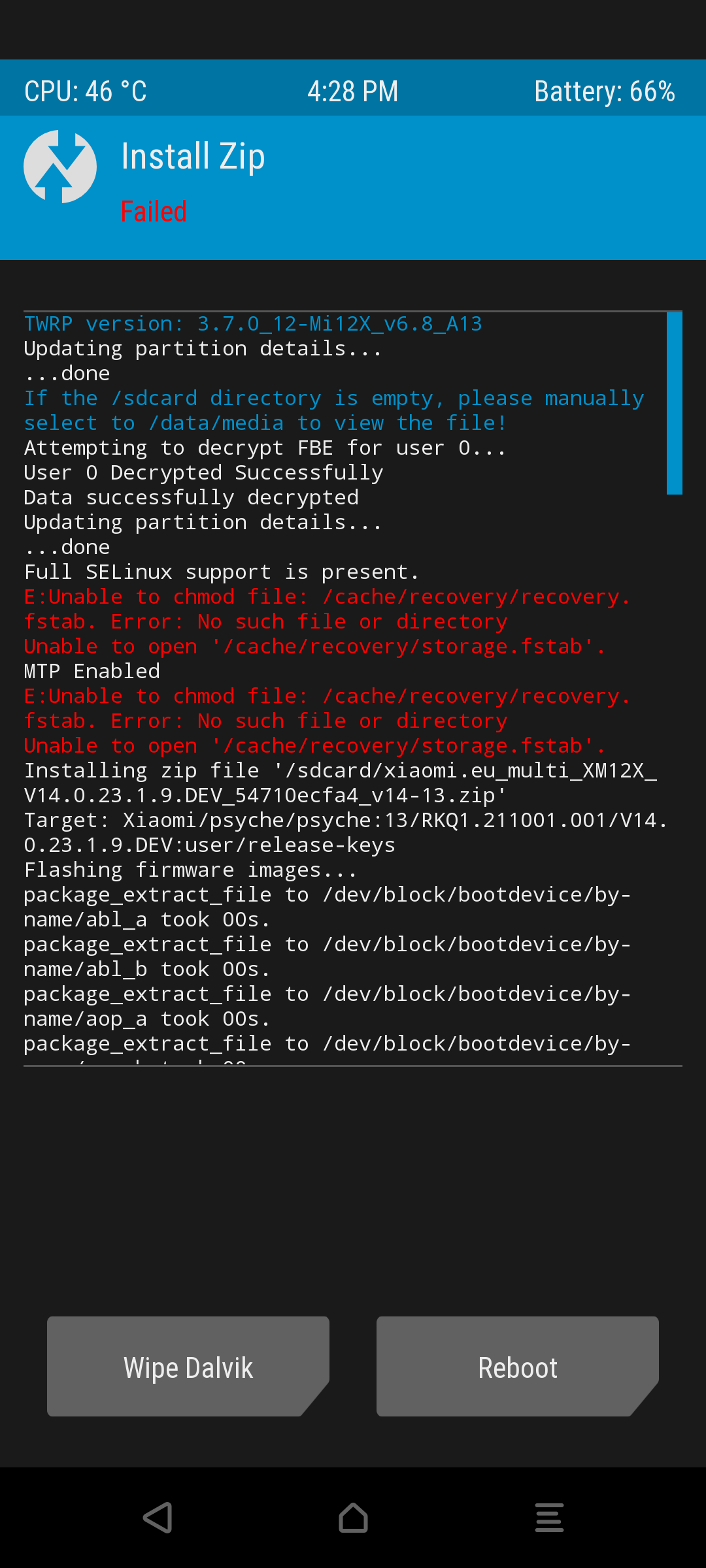706x1568 pixels.
Task: Tap the Battery percentage indicator
Action: pyautogui.click(x=605, y=91)
